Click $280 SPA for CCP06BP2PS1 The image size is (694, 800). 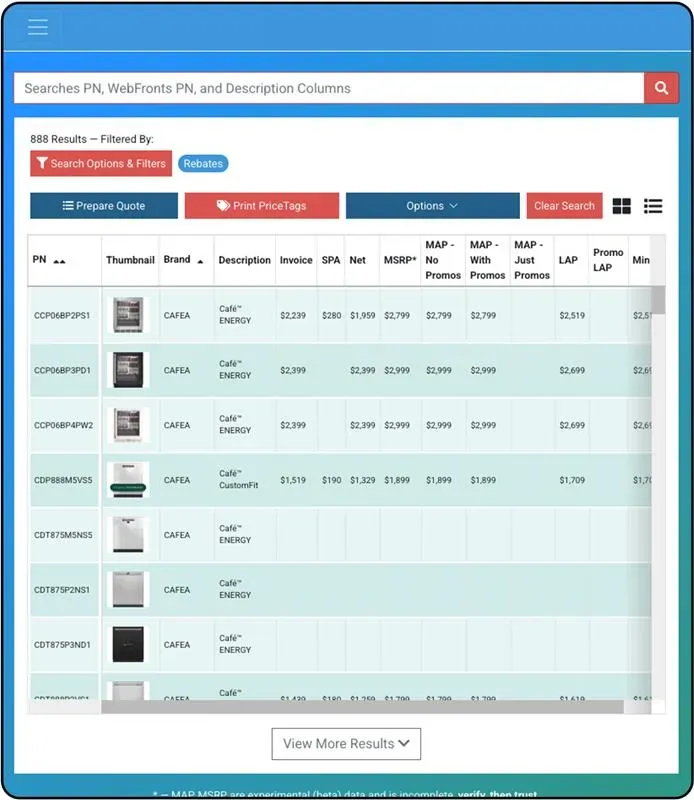pyautogui.click(x=332, y=315)
